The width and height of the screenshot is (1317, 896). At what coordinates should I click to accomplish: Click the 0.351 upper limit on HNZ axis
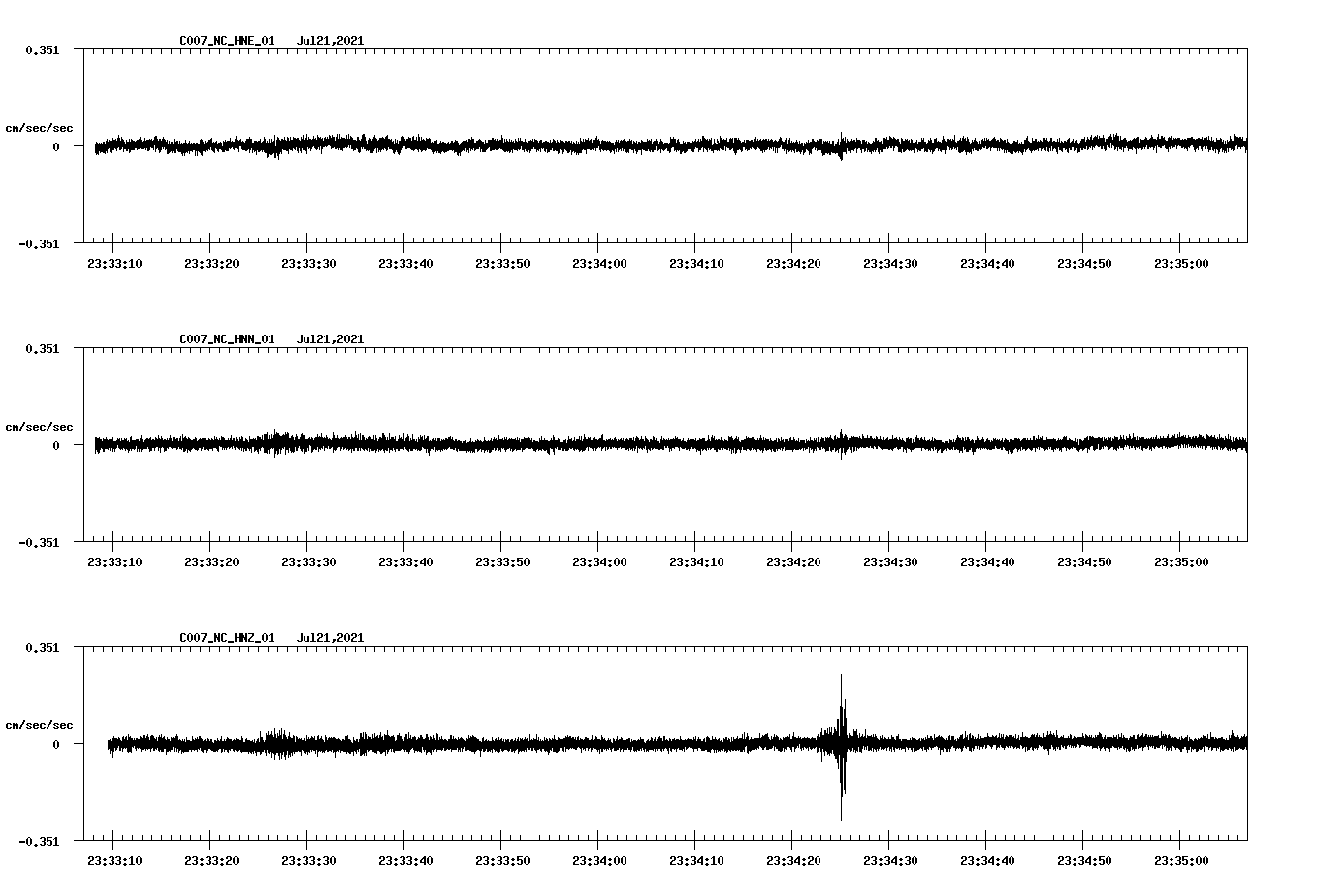[x=42, y=648]
